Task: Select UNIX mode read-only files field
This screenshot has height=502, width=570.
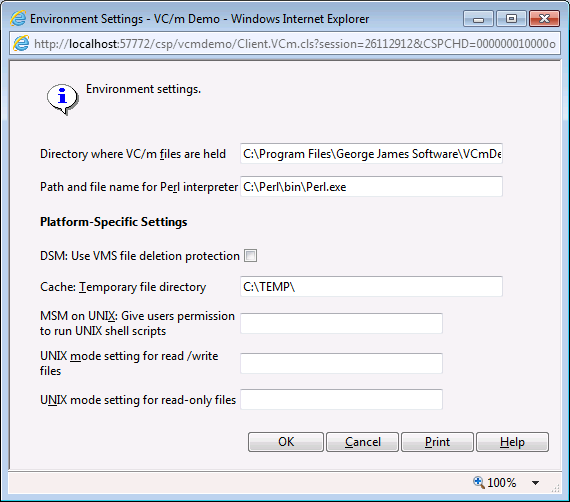Action: click(341, 399)
